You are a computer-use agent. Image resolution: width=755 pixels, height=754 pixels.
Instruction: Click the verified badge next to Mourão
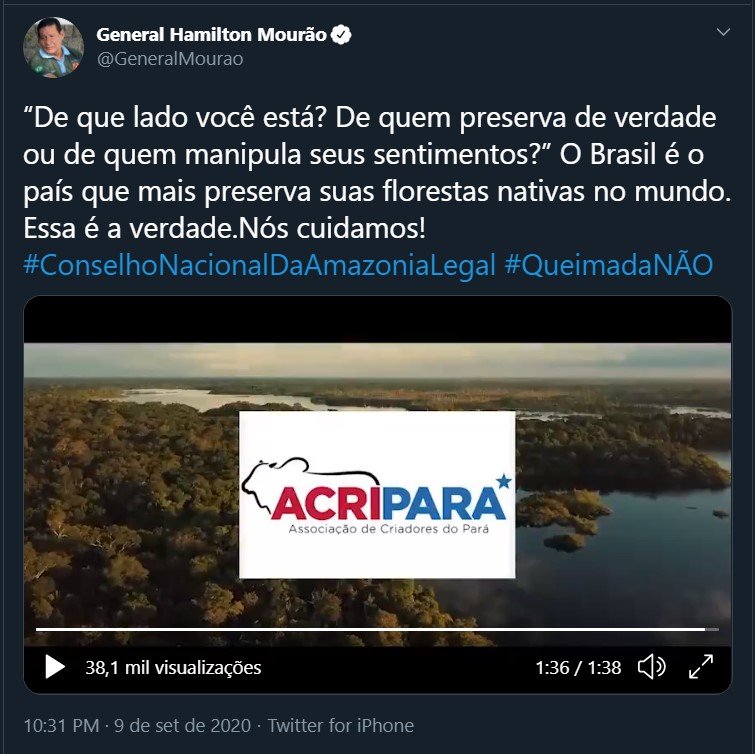[x=341, y=35]
